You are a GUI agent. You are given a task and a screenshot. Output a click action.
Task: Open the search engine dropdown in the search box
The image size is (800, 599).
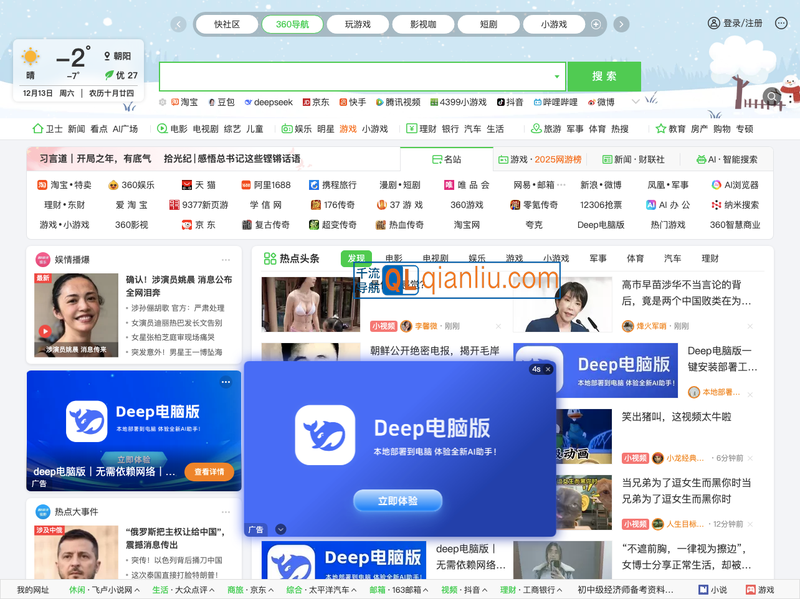556,76
